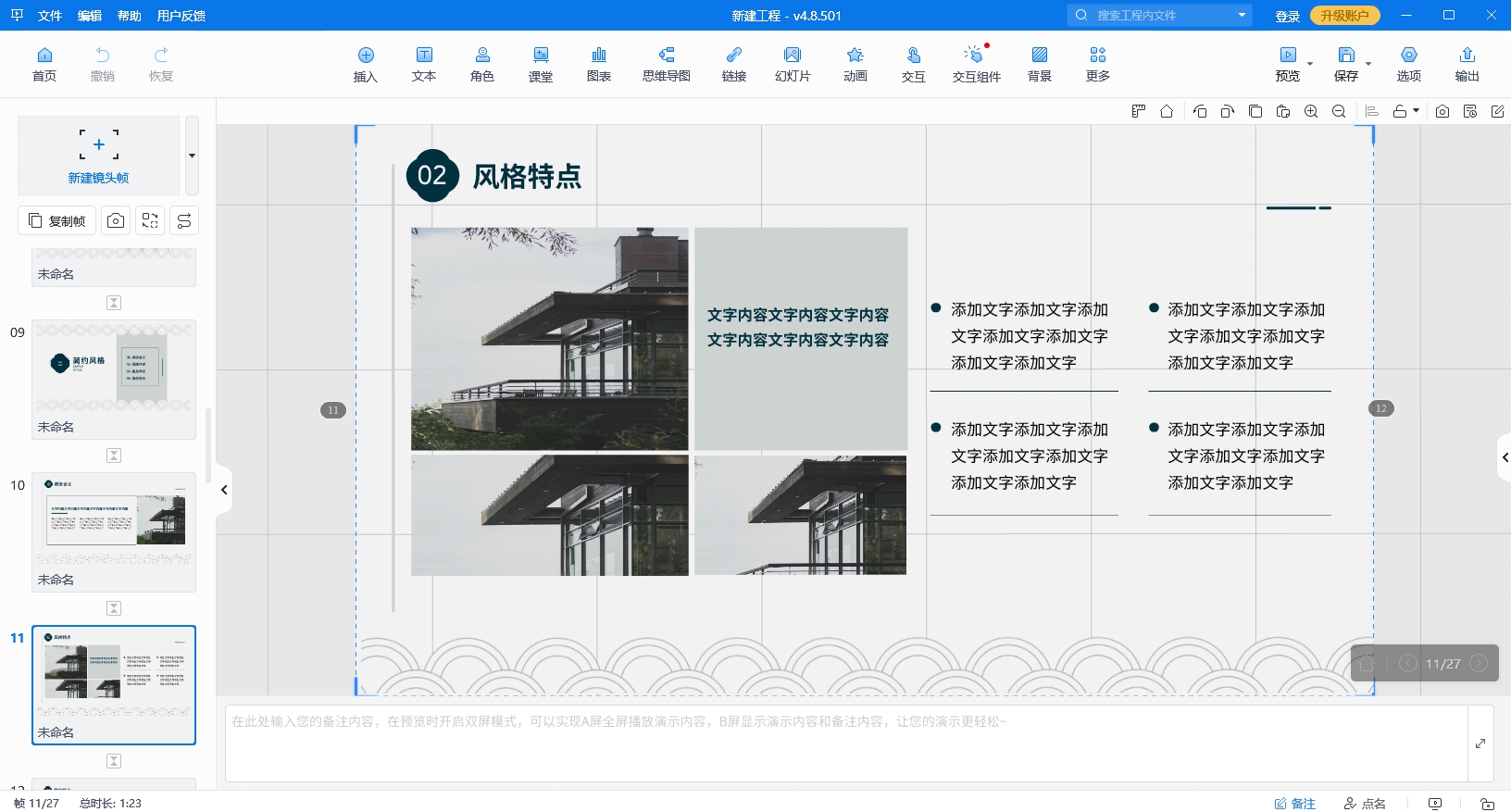Open the 编辑 menu
The height and width of the screenshot is (812, 1511).
tap(90, 16)
